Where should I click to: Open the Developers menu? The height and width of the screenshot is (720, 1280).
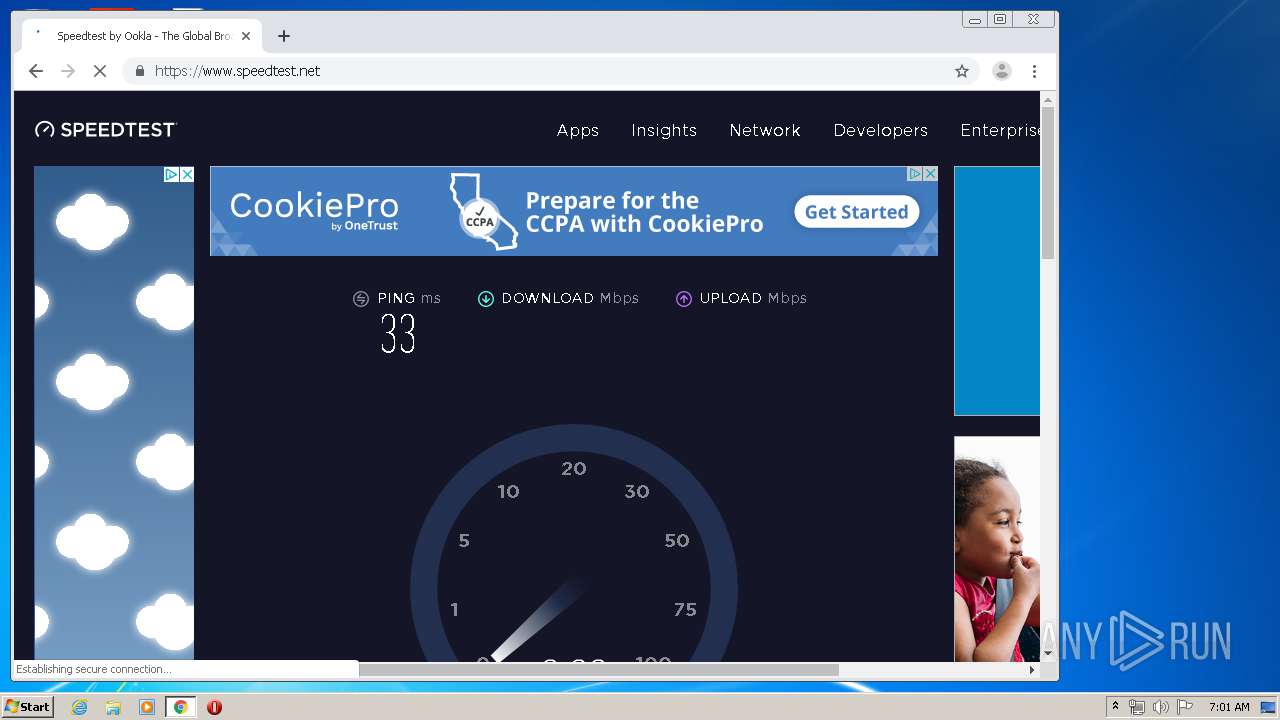[x=881, y=130]
